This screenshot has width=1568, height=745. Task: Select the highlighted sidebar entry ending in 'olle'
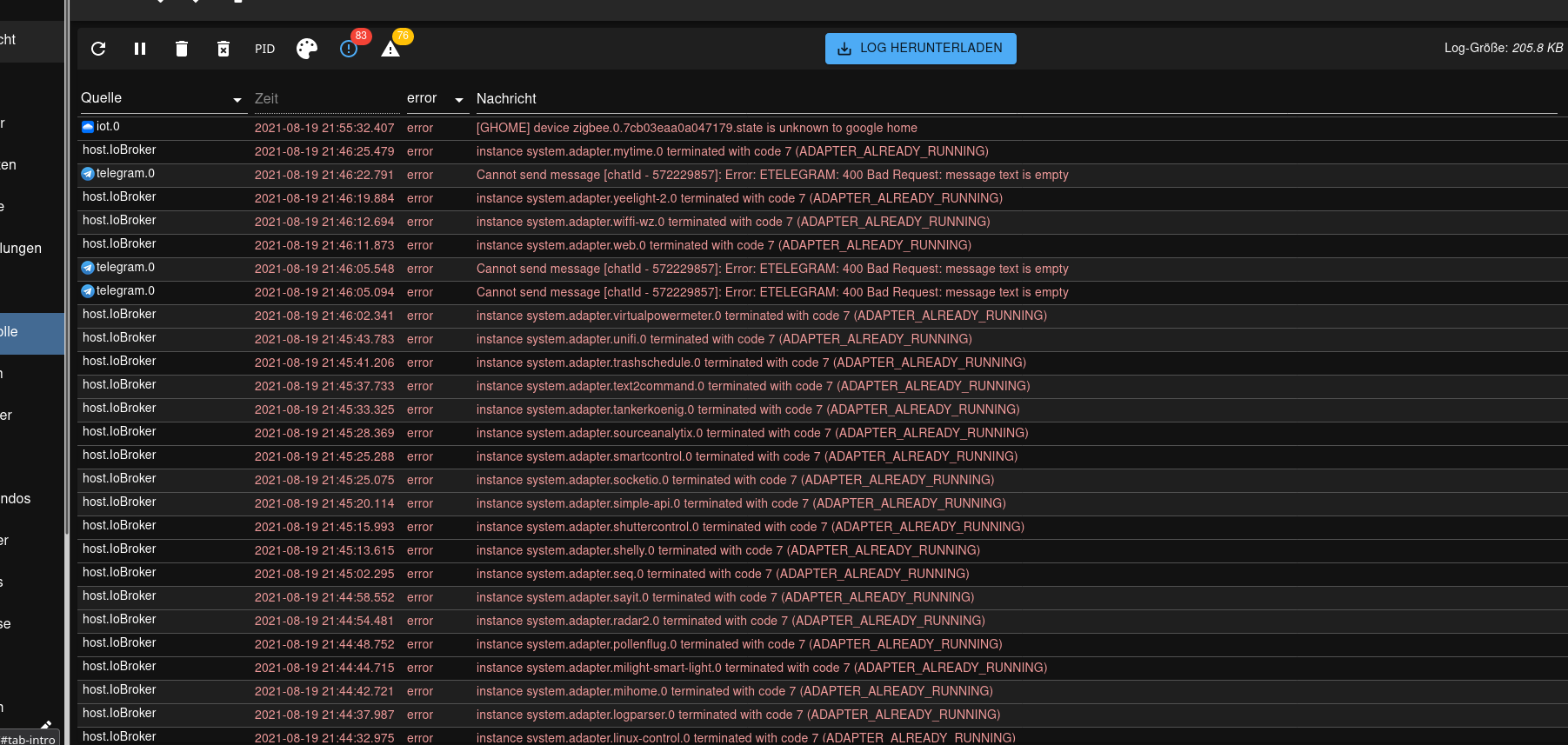tap(32, 333)
